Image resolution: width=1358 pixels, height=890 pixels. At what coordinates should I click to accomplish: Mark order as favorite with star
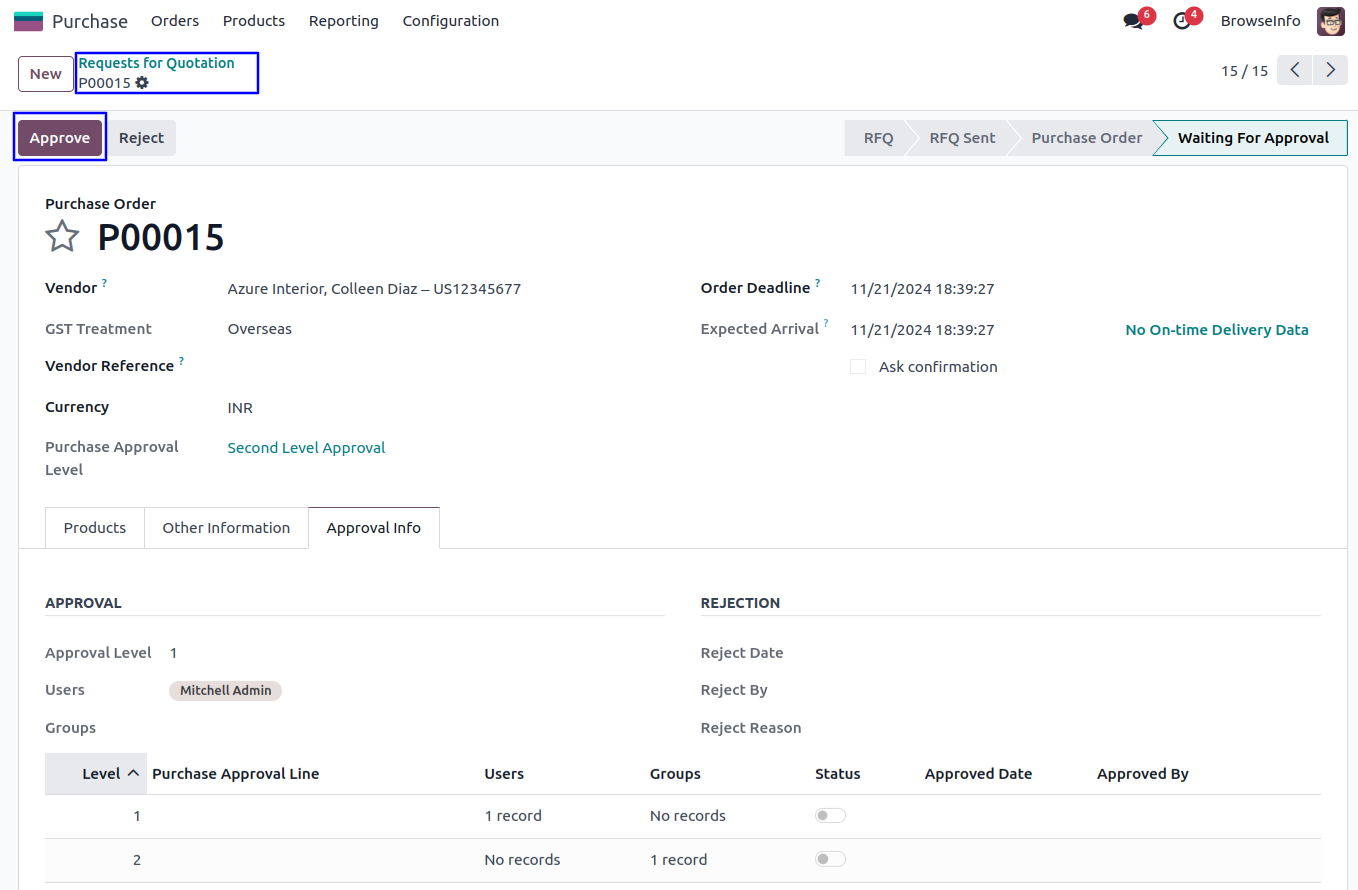point(62,237)
